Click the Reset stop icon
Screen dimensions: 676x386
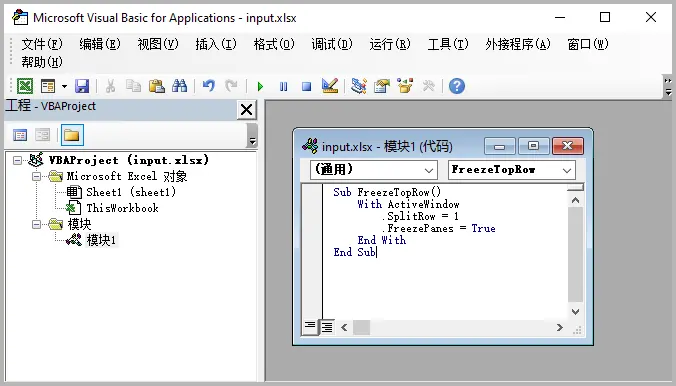307,87
